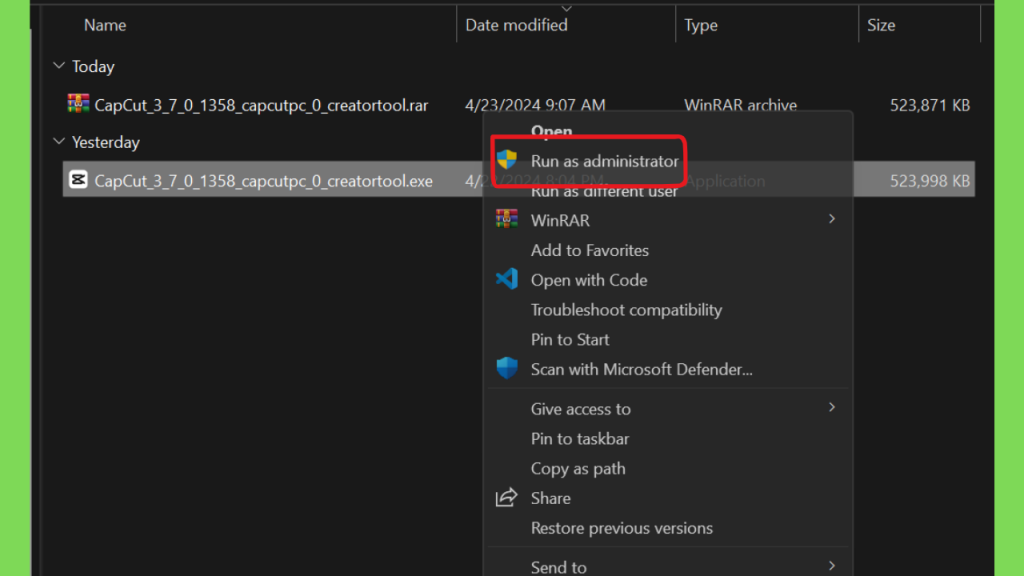
Task: Click the 4/23/2024 9:07 AM date cell
Action: 535,105
